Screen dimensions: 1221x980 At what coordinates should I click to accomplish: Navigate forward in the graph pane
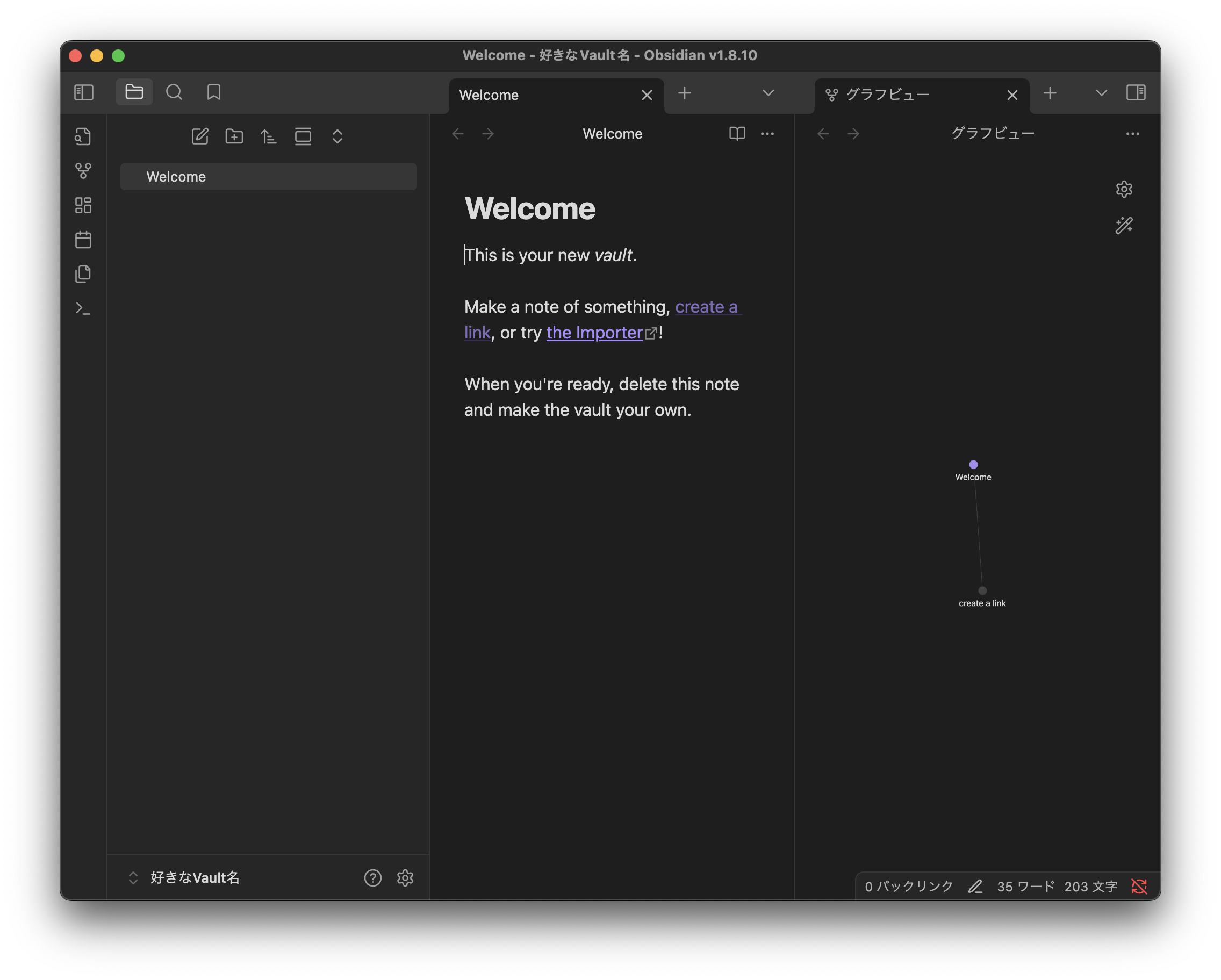(853, 134)
